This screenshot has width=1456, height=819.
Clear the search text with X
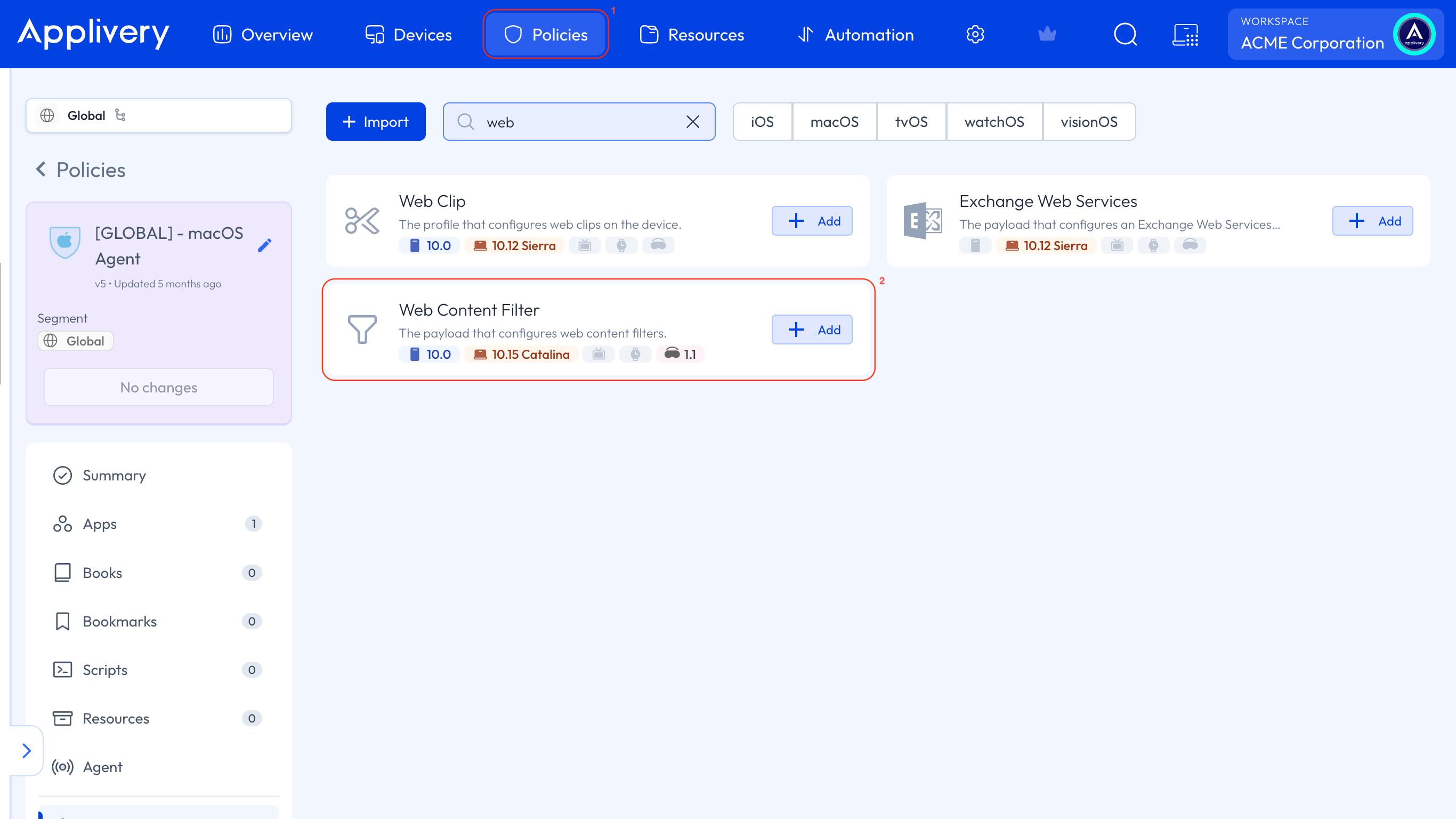pyautogui.click(x=693, y=122)
